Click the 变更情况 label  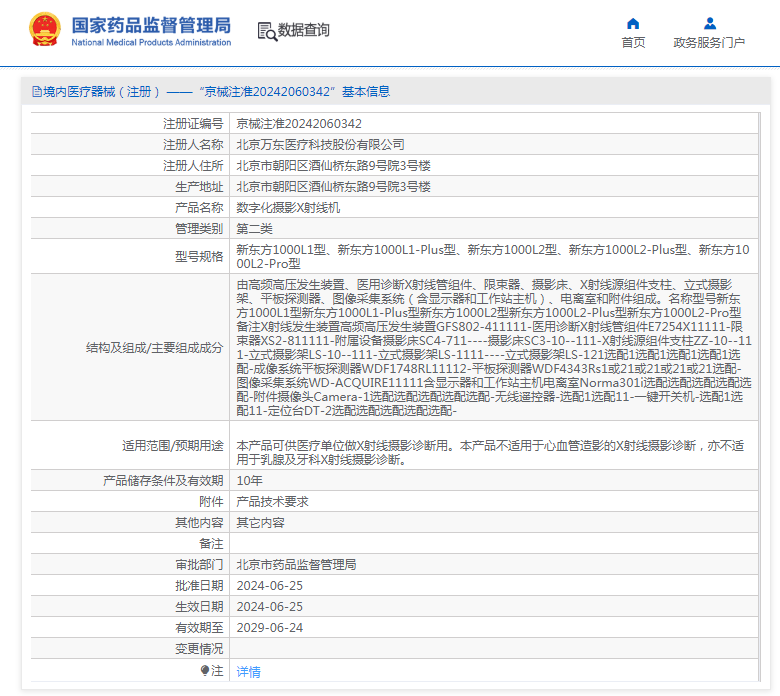199,648
